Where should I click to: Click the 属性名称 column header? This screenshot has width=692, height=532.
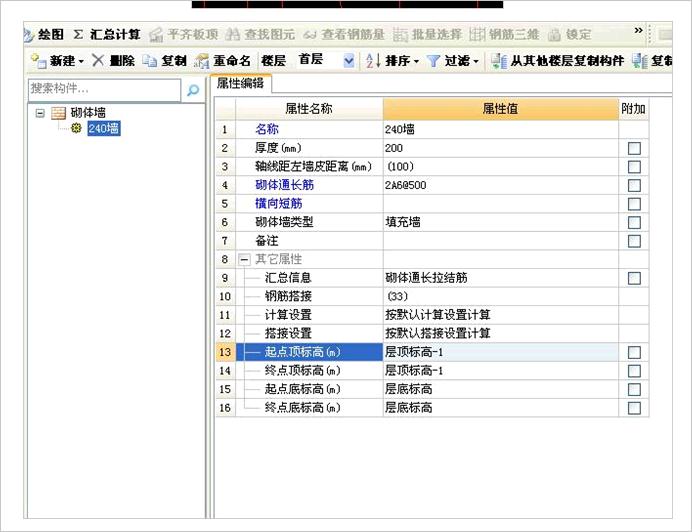tap(309, 109)
